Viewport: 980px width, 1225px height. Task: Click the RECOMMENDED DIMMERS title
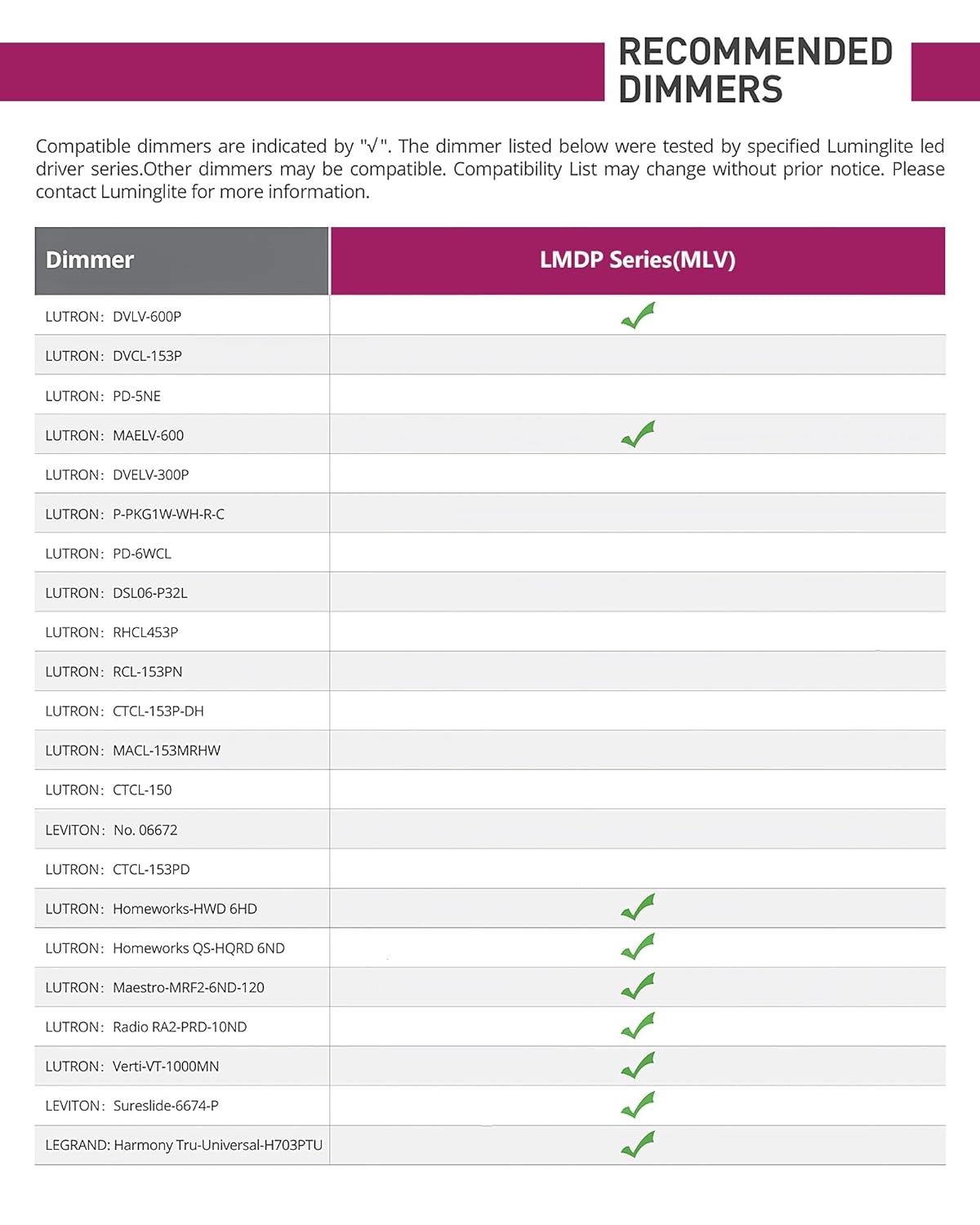click(755, 71)
